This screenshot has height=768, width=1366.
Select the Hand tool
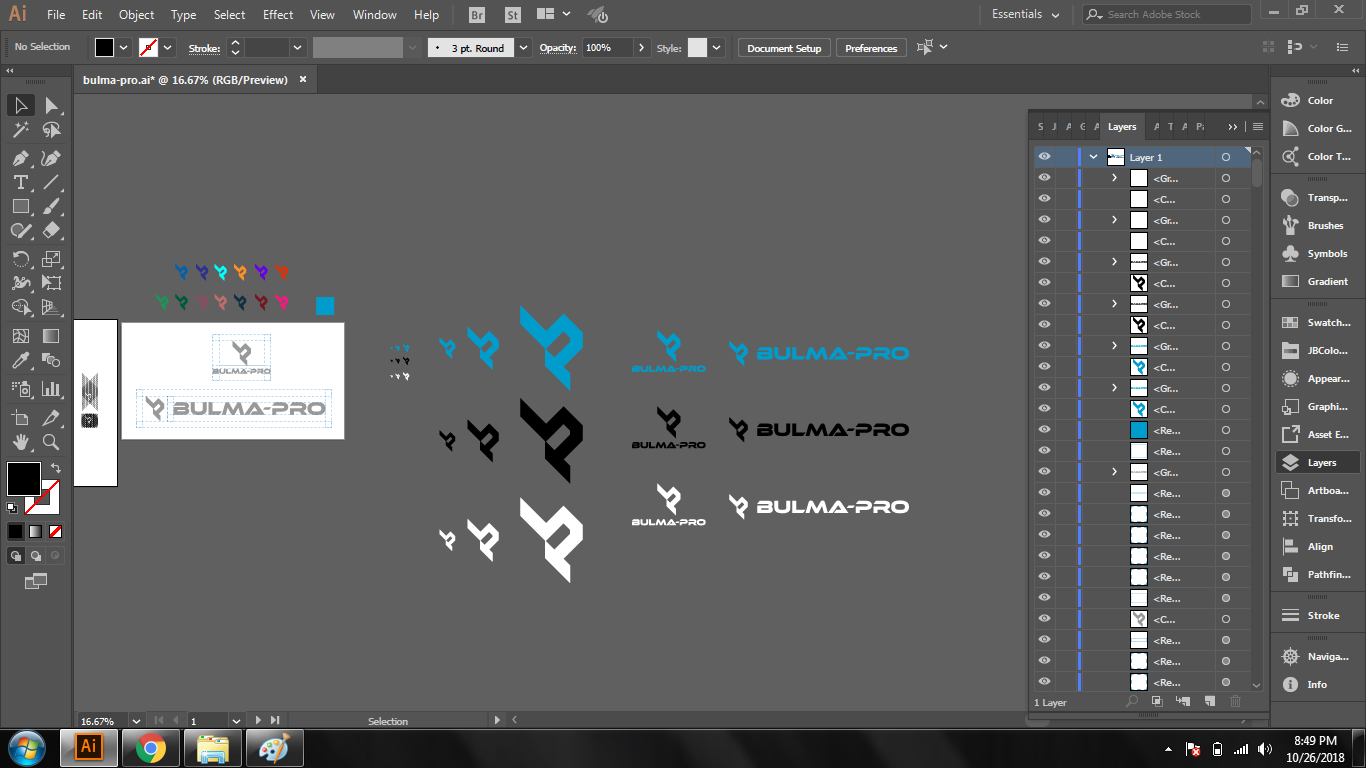[x=21, y=442]
